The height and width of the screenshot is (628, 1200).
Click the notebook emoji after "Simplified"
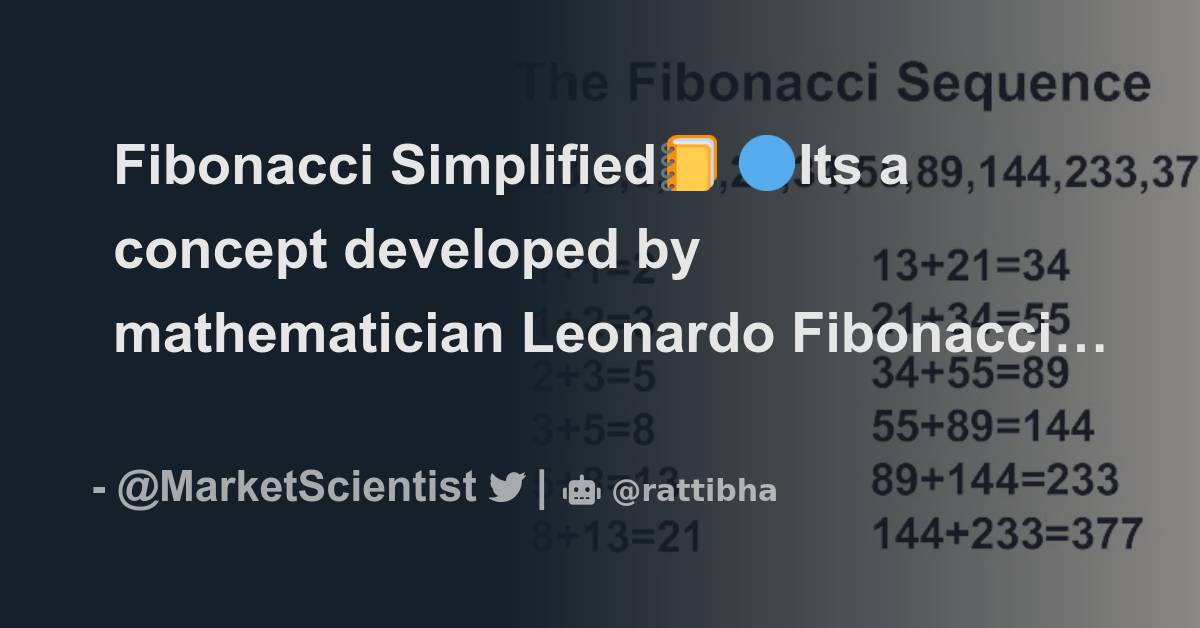(689, 165)
